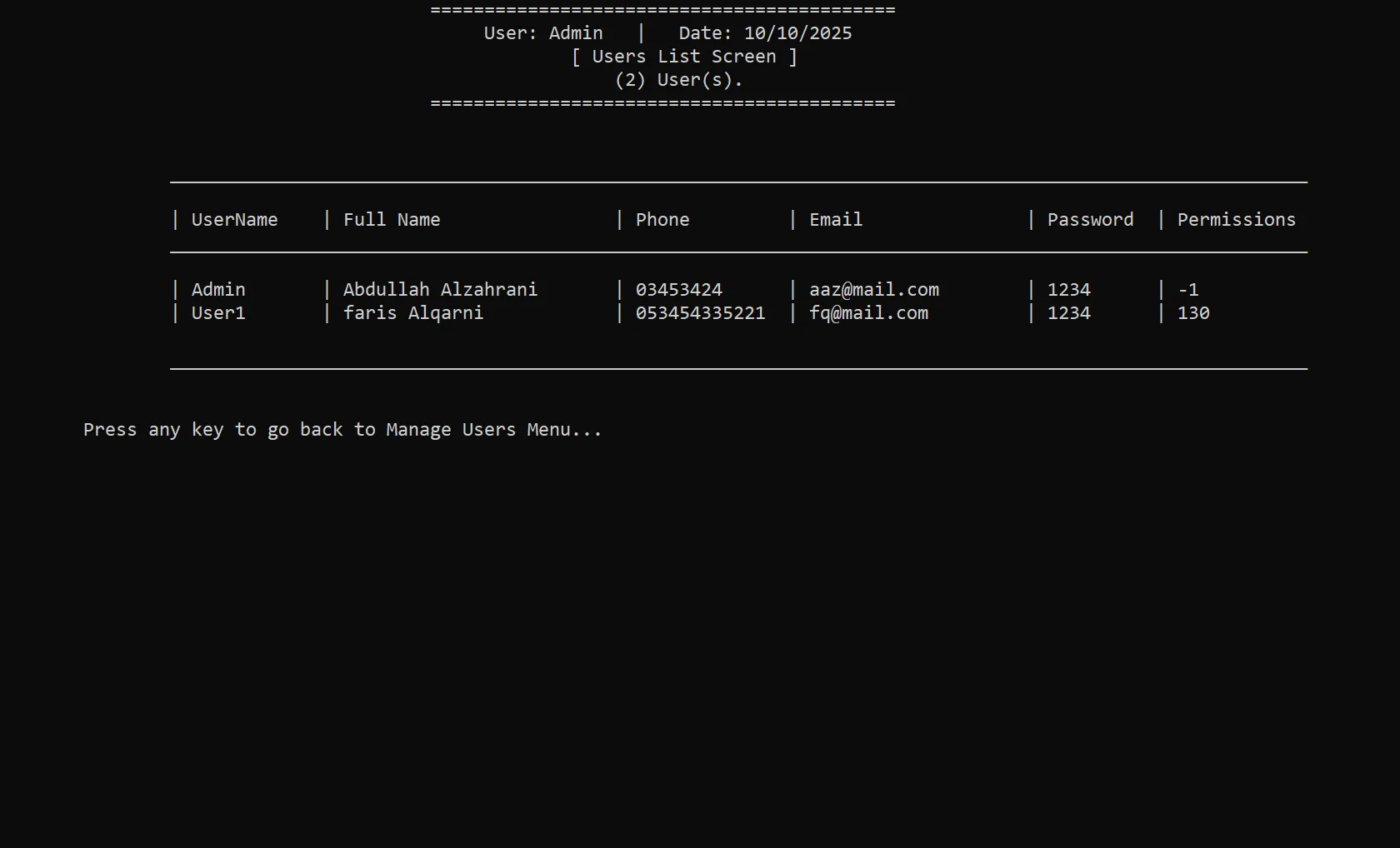Click the UserName column header
Image resolution: width=1400 pixels, height=848 pixels.
[x=234, y=220]
